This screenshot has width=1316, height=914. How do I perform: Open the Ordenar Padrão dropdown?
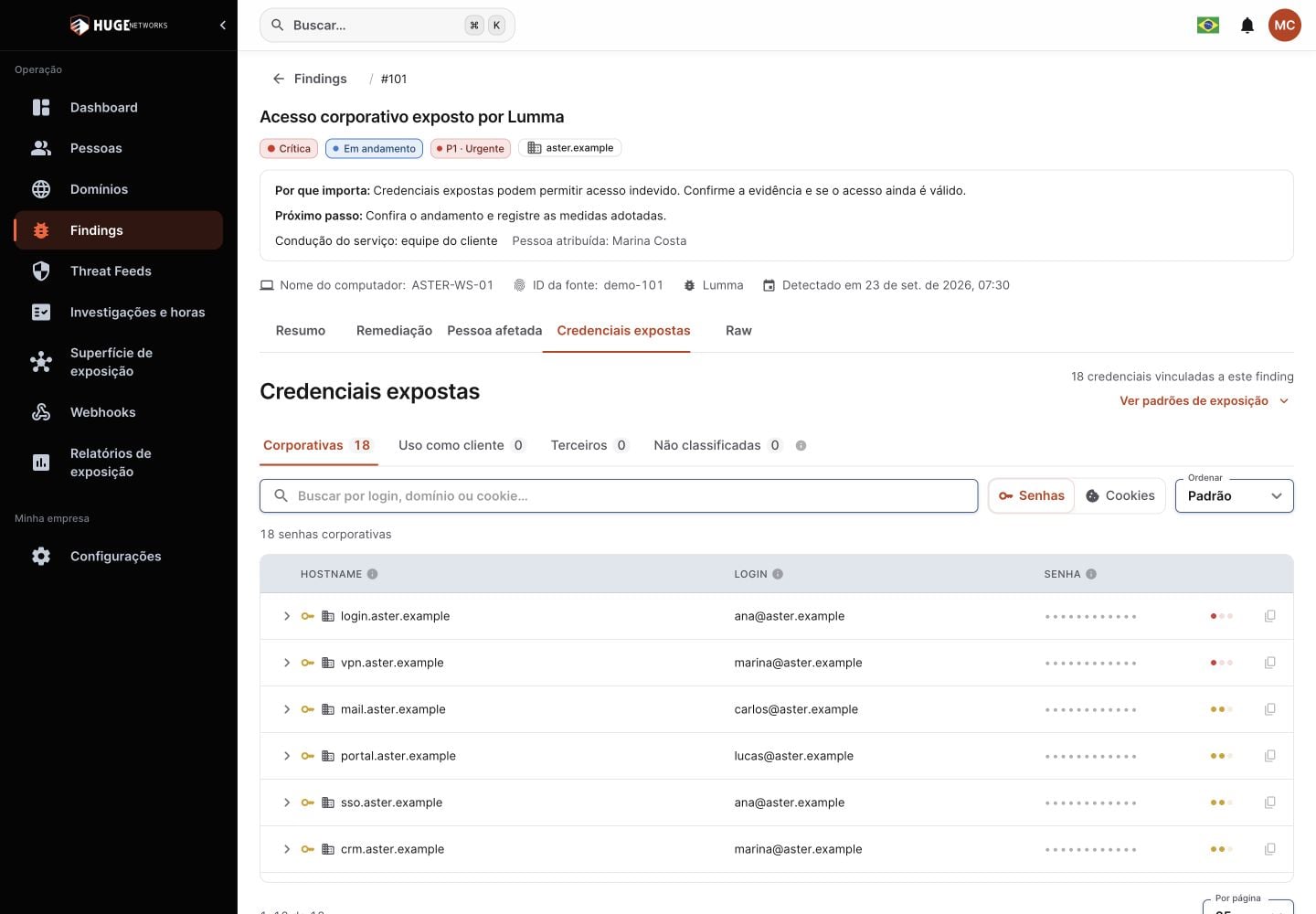coord(1235,496)
